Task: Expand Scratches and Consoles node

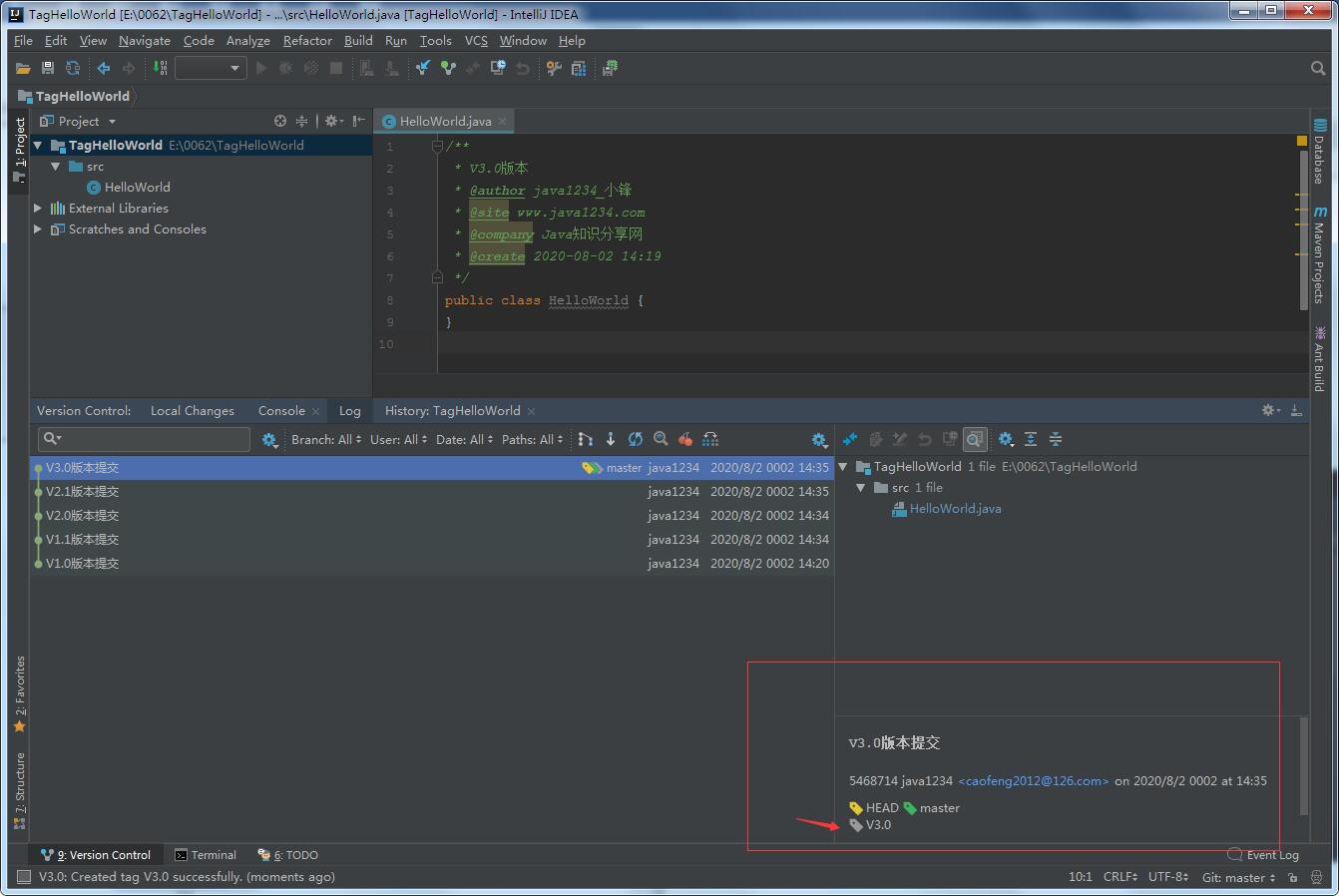Action: [38, 228]
